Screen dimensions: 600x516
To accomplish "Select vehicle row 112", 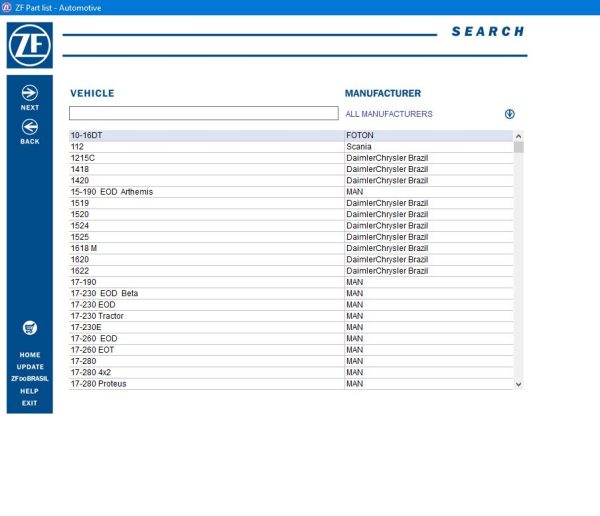I will (x=291, y=147).
